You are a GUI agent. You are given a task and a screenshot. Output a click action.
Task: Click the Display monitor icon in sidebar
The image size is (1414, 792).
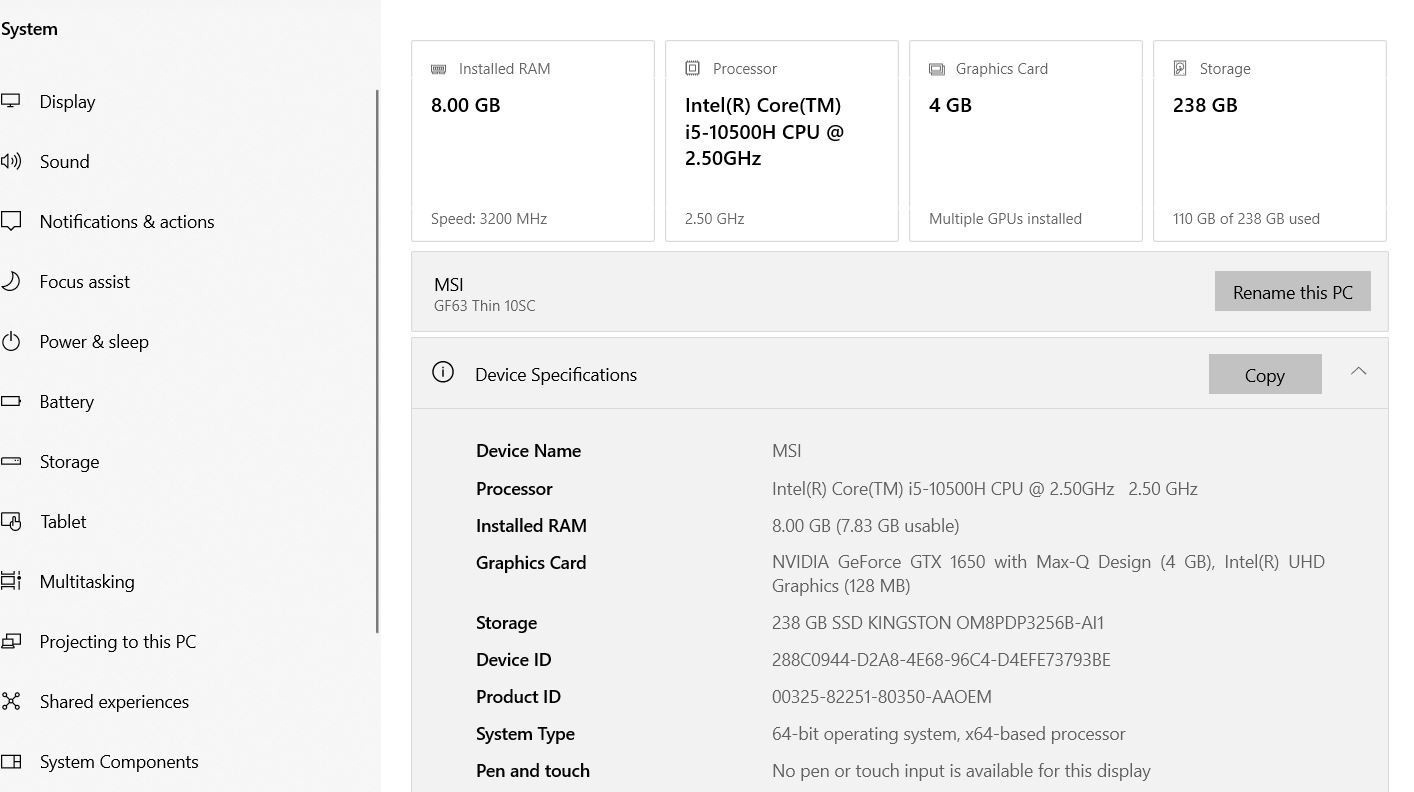[10, 101]
